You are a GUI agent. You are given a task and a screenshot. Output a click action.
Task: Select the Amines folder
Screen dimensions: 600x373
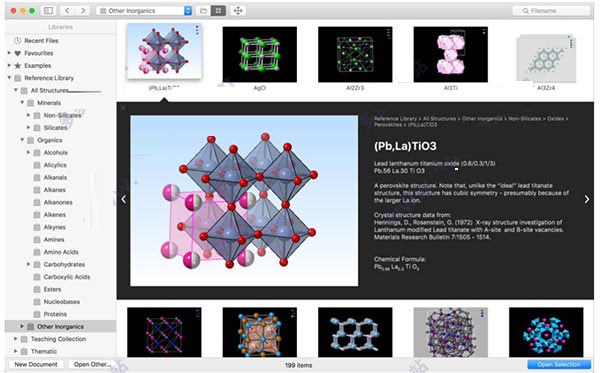[49, 239]
